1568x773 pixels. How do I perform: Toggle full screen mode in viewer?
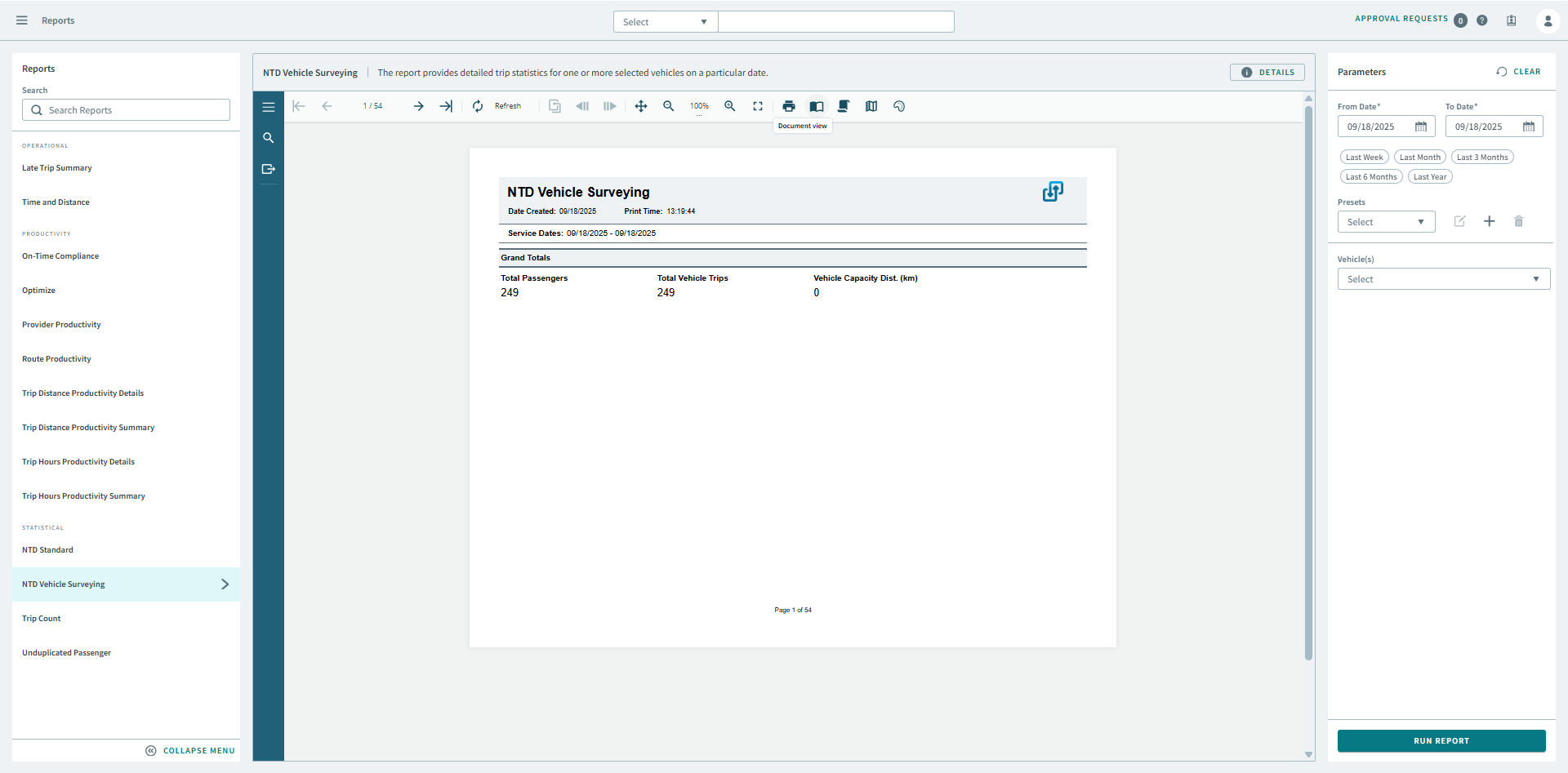coord(758,106)
